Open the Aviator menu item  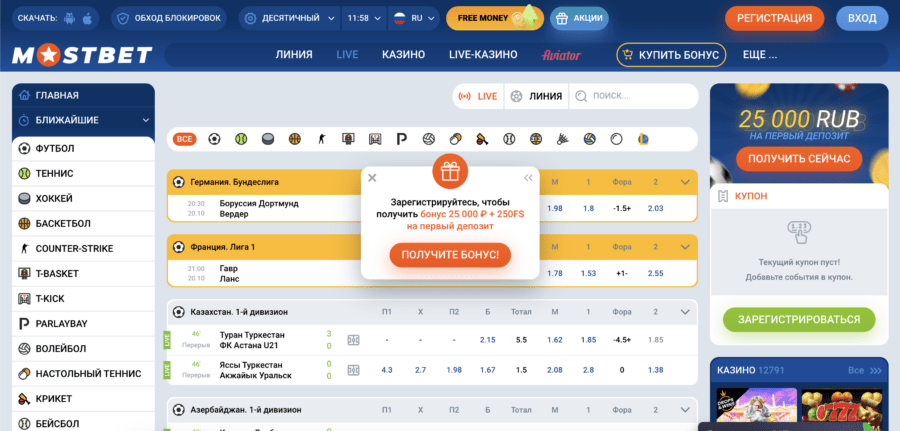pos(560,55)
